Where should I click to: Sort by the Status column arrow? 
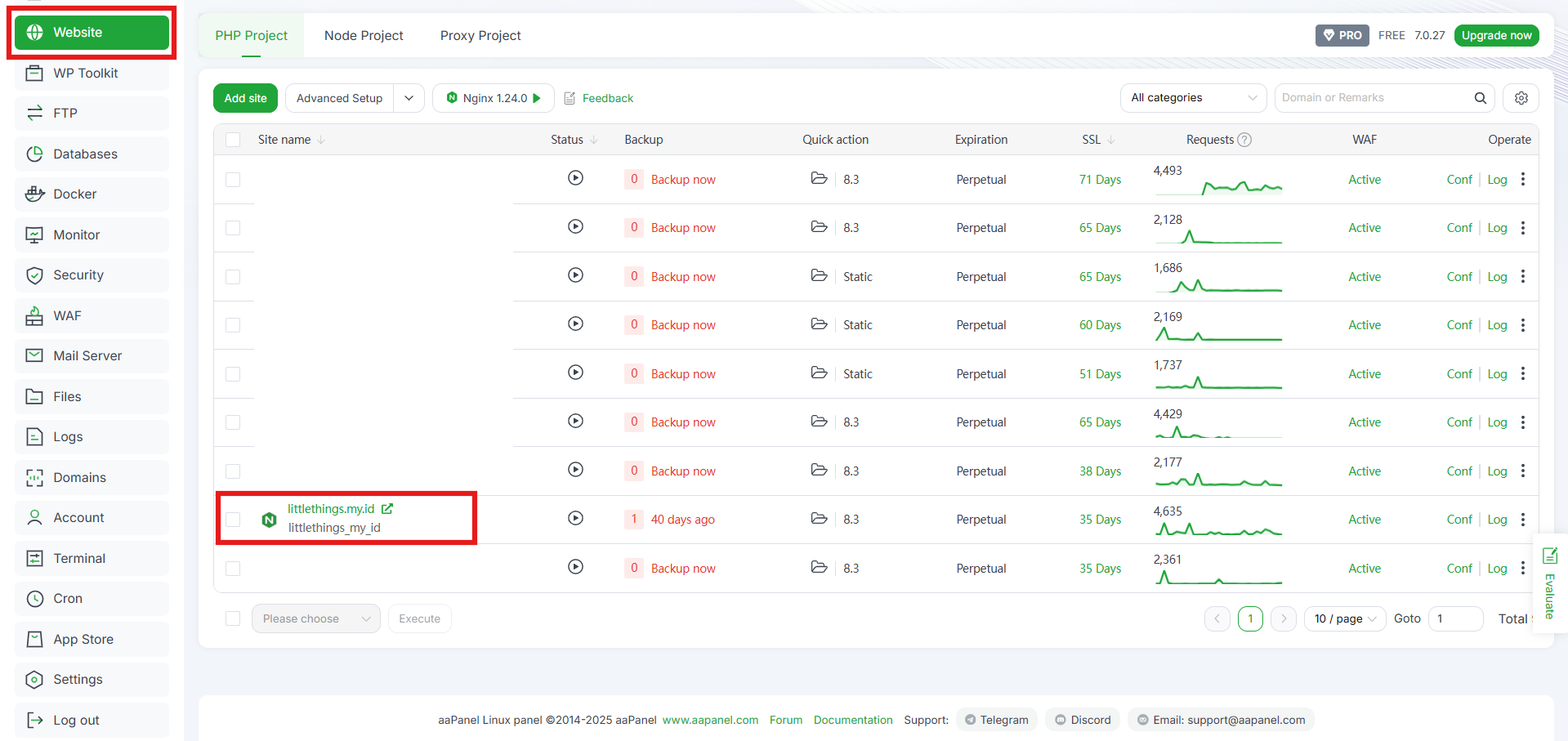pyautogui.click(x=594, y=140)
